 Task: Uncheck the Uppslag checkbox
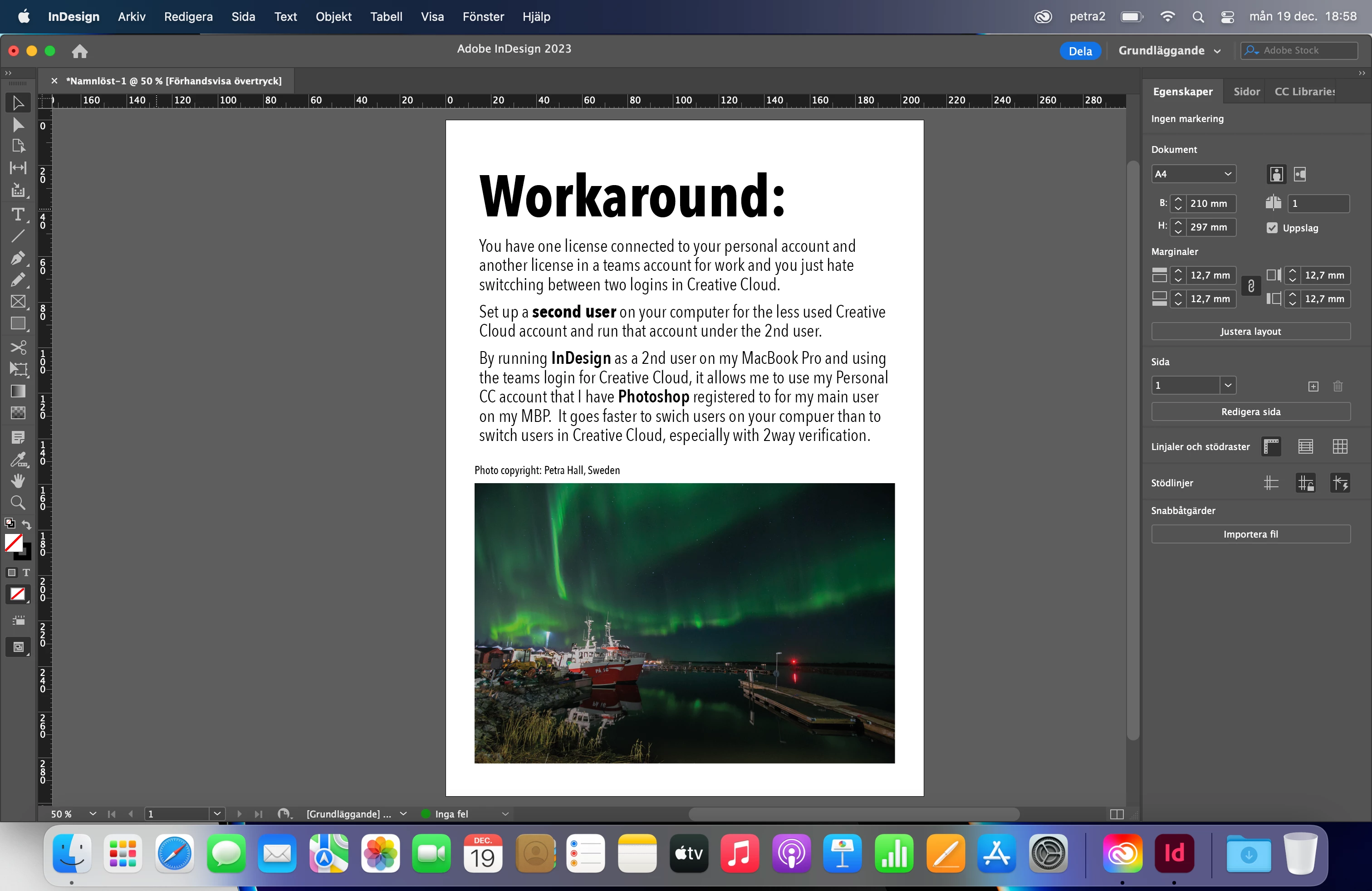[x=1272, y=228]
